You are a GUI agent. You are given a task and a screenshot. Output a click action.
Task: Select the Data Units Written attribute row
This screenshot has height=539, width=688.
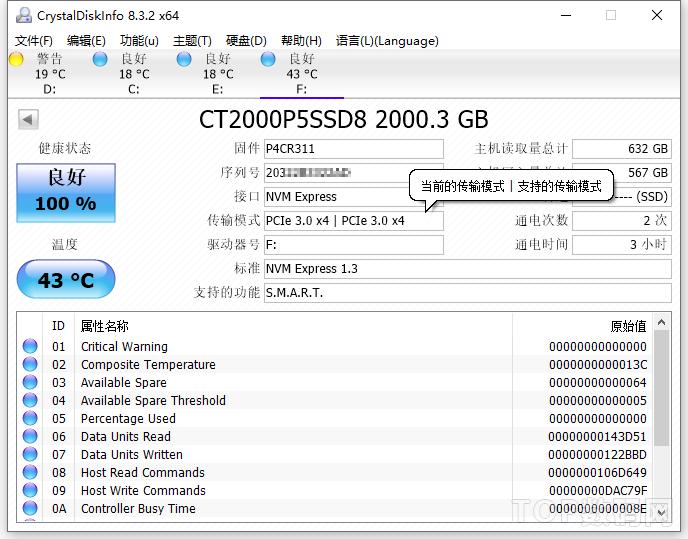pos(335,454)
